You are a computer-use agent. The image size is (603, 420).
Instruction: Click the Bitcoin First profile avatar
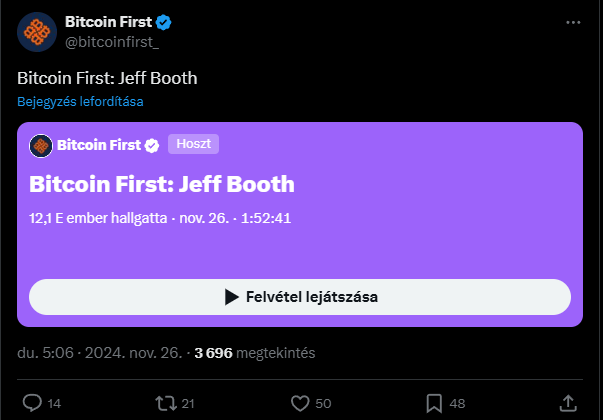pyautogui.click(x=37, y=32)
